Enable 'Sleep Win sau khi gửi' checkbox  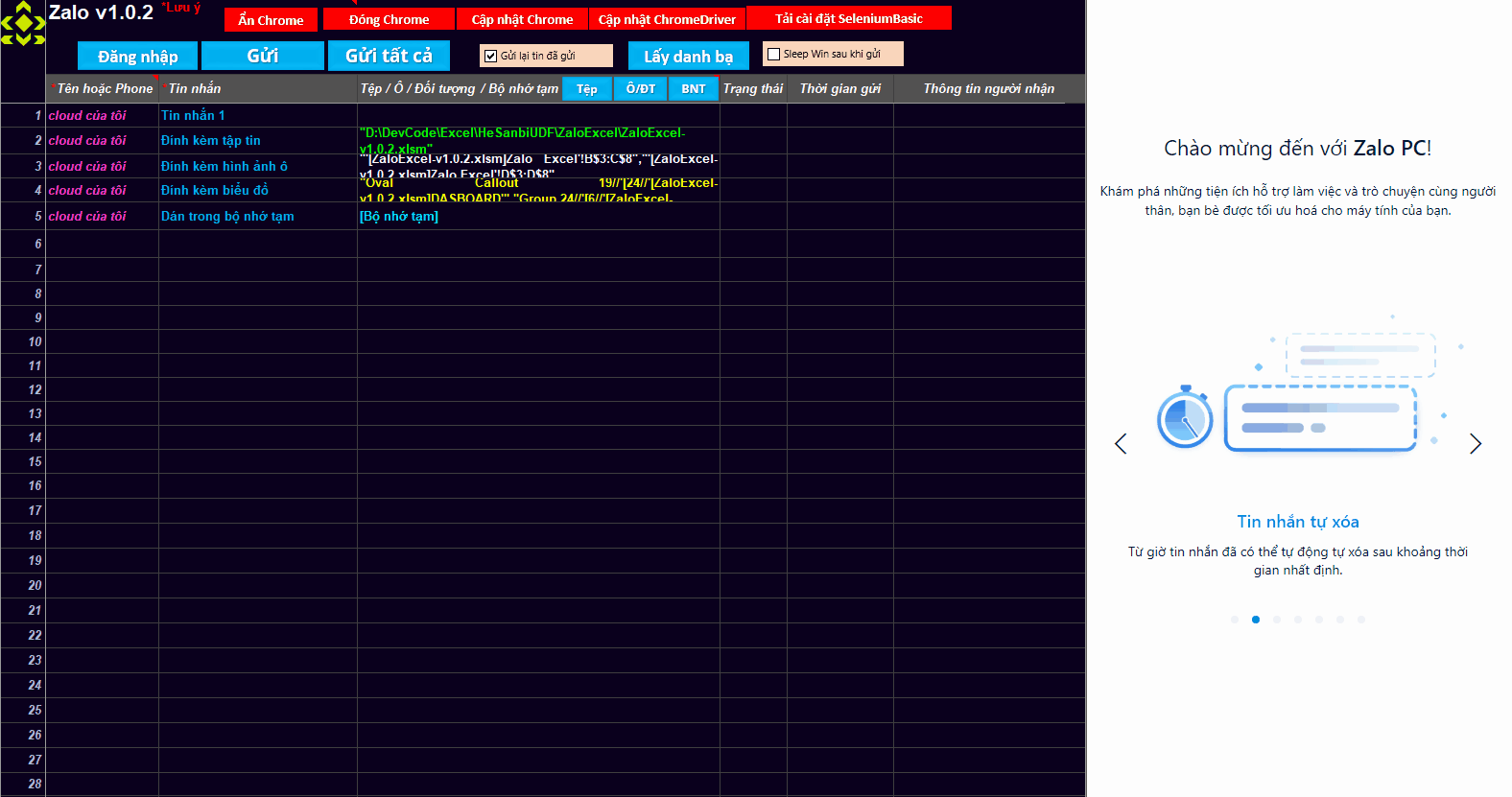[x=774, y=55]
